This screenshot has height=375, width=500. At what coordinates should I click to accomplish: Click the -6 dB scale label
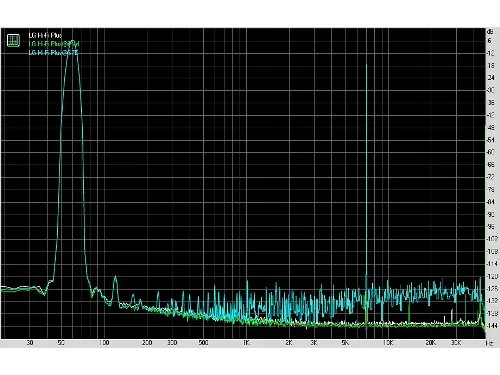(489, 41)
